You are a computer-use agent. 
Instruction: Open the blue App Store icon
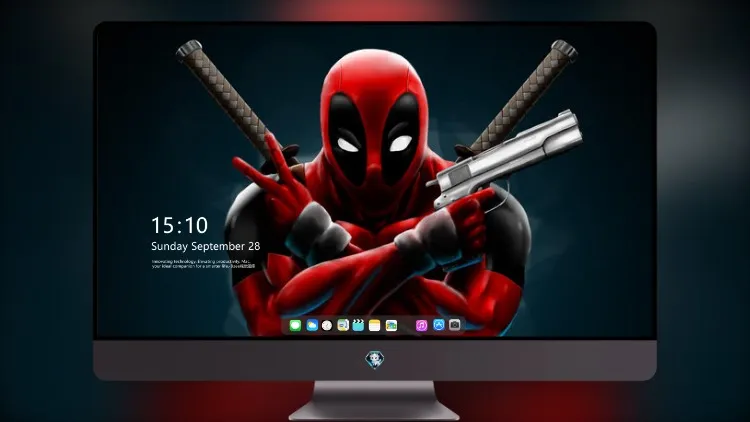[x=439, y=325]
